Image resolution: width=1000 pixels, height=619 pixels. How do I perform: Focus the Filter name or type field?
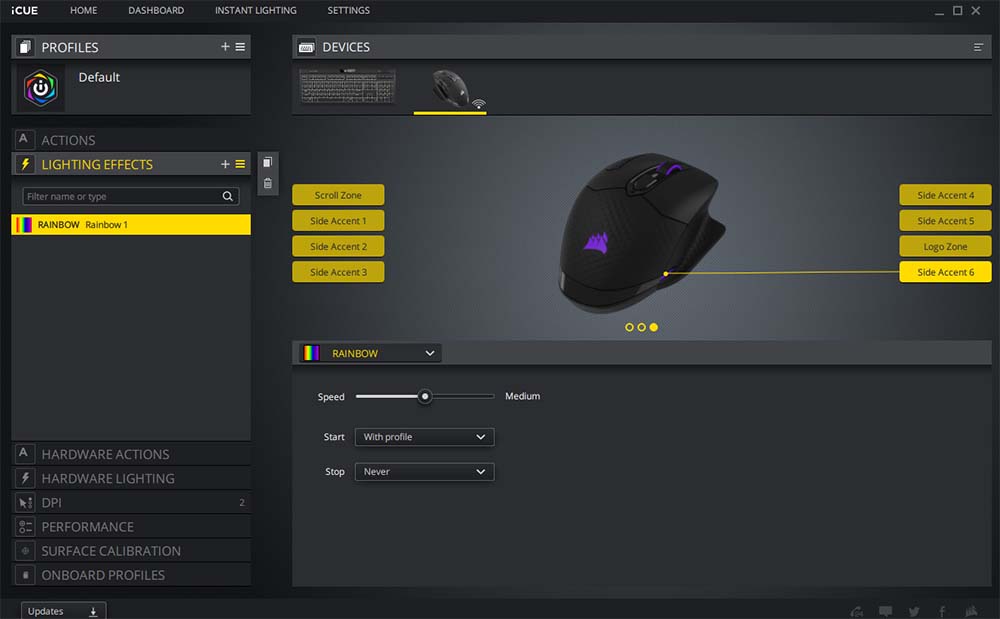coord(131,196)
